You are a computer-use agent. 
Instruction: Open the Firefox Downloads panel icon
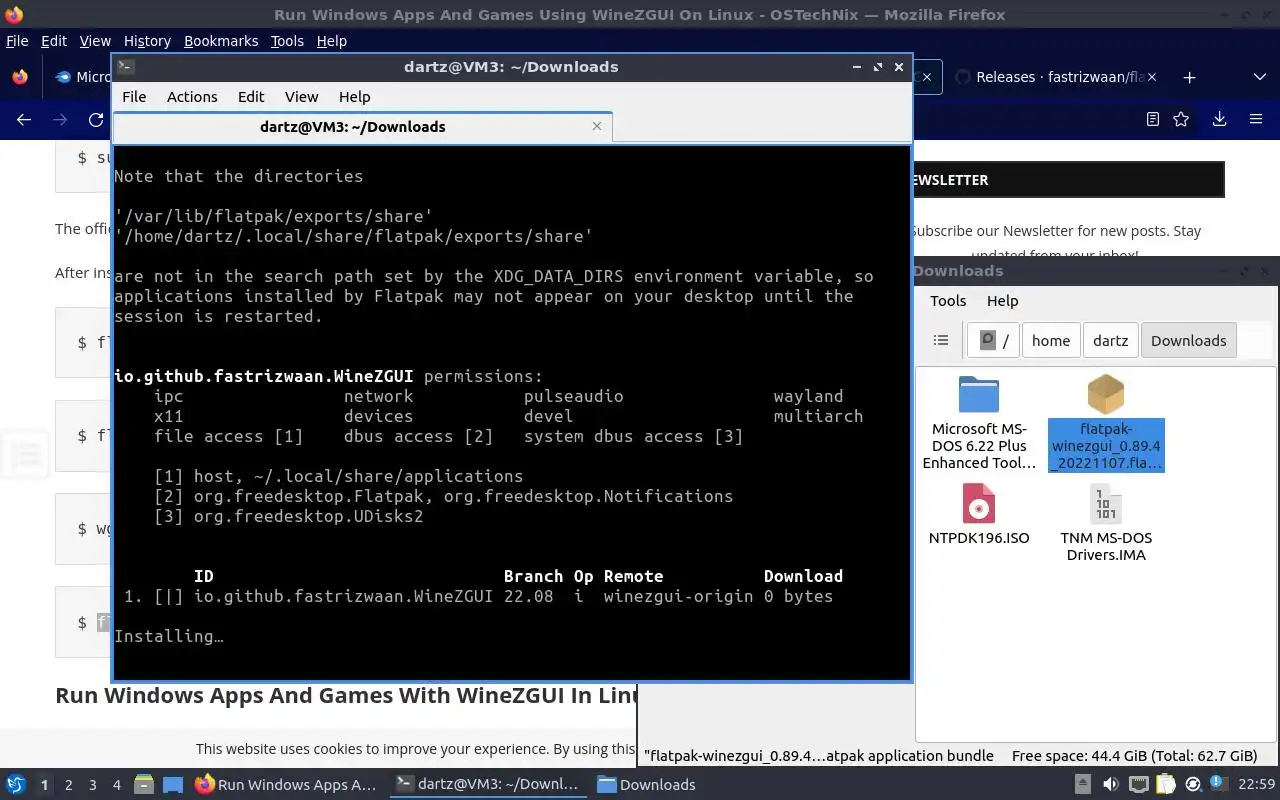pyautogui.click(x=1219, y=119)
